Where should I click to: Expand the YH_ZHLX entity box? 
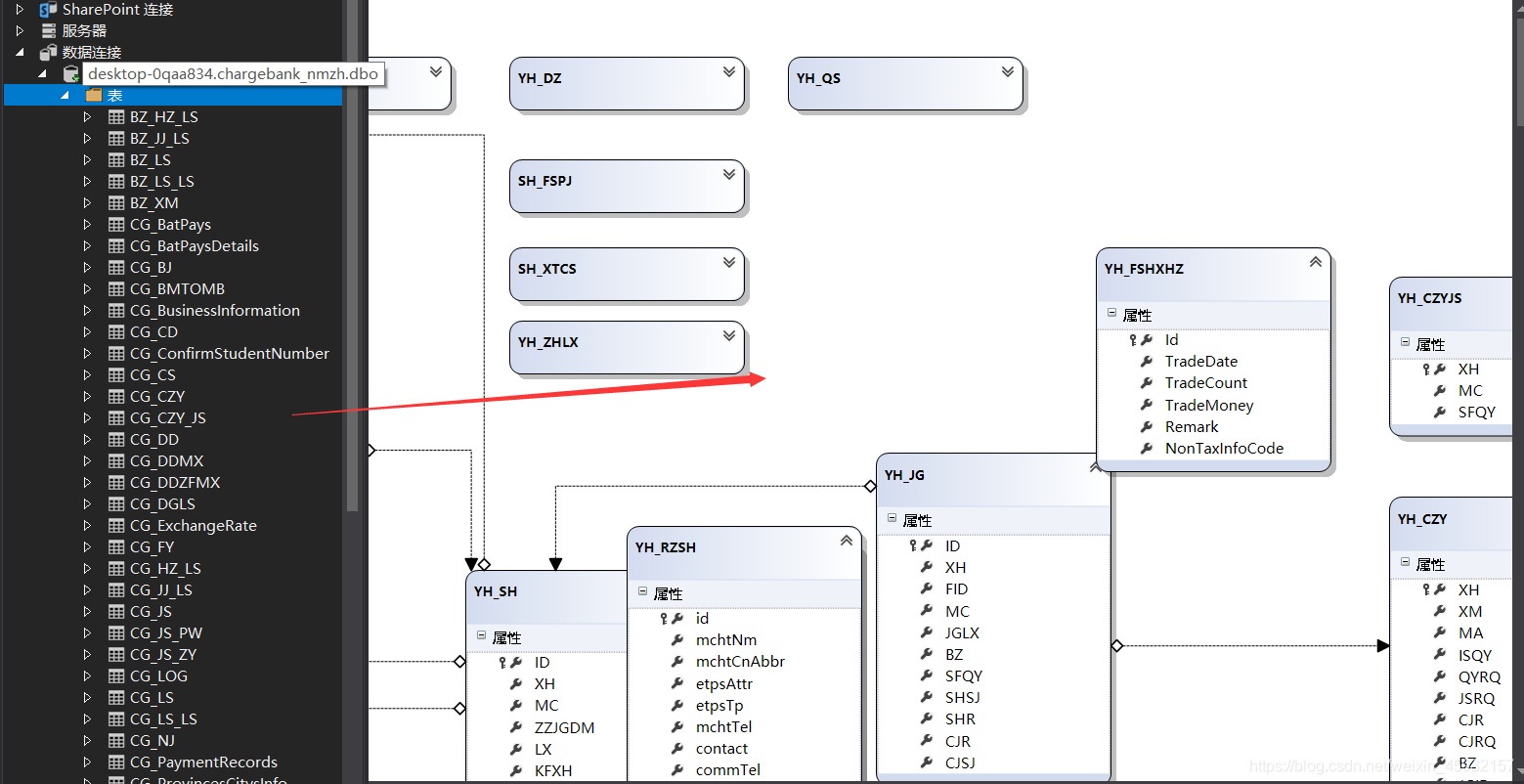coord(729,336)
